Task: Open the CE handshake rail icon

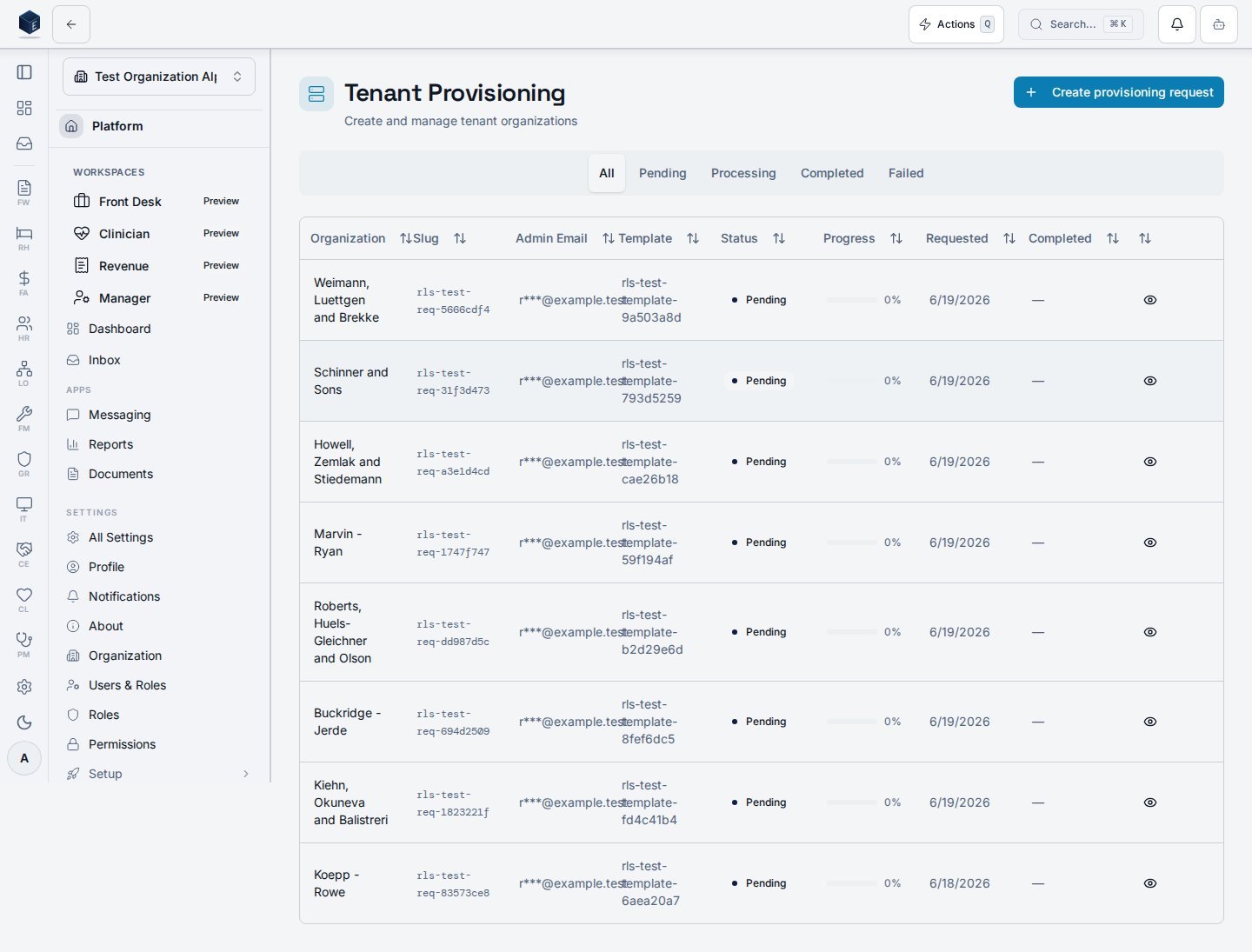Action: coord(24,554)
